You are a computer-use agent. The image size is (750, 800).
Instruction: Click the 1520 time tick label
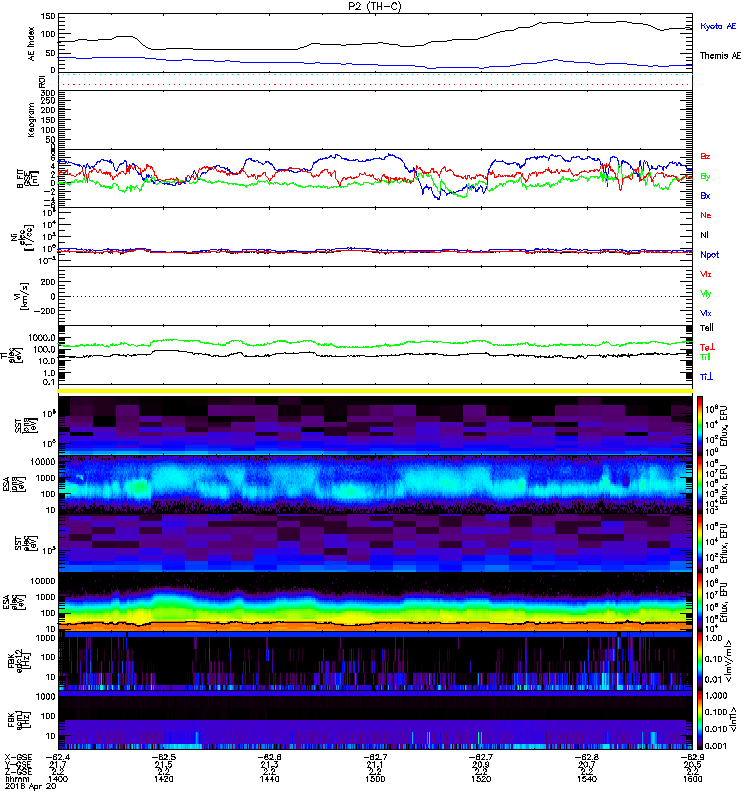pyautogui.click(x=481, y=779)
